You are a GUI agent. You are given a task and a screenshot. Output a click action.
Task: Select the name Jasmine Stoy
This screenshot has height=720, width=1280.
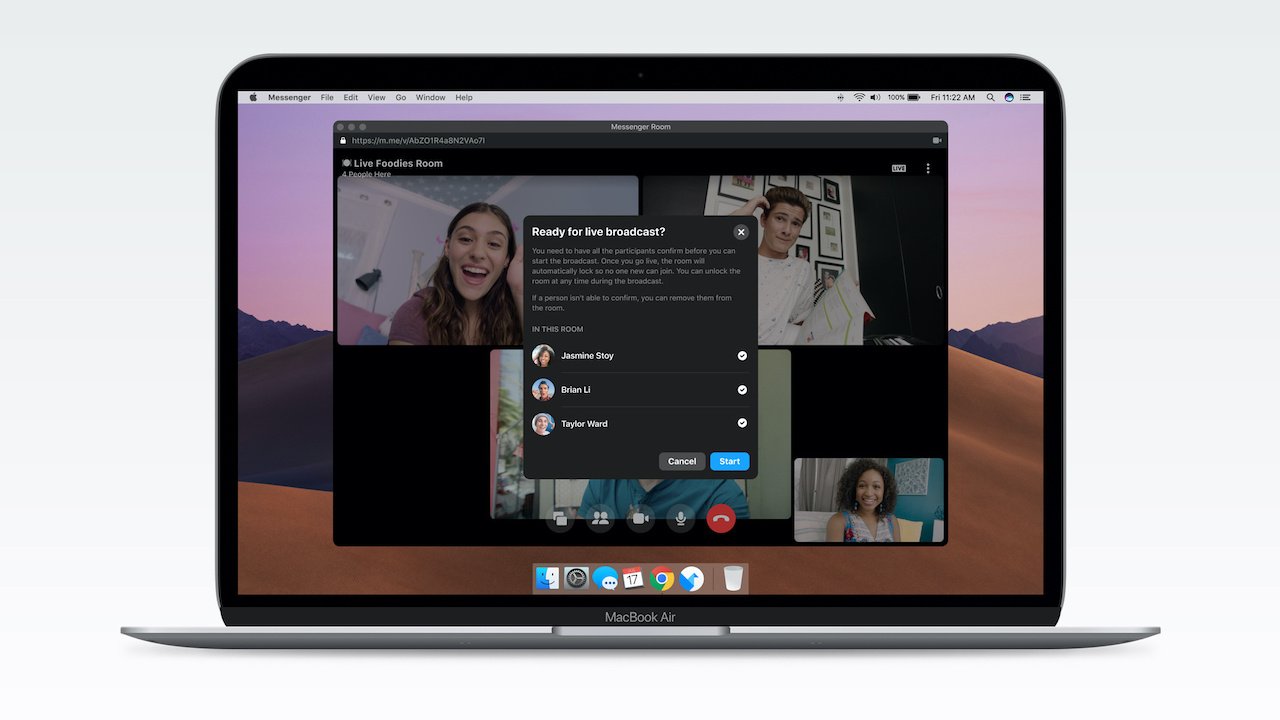coord(587,356)
